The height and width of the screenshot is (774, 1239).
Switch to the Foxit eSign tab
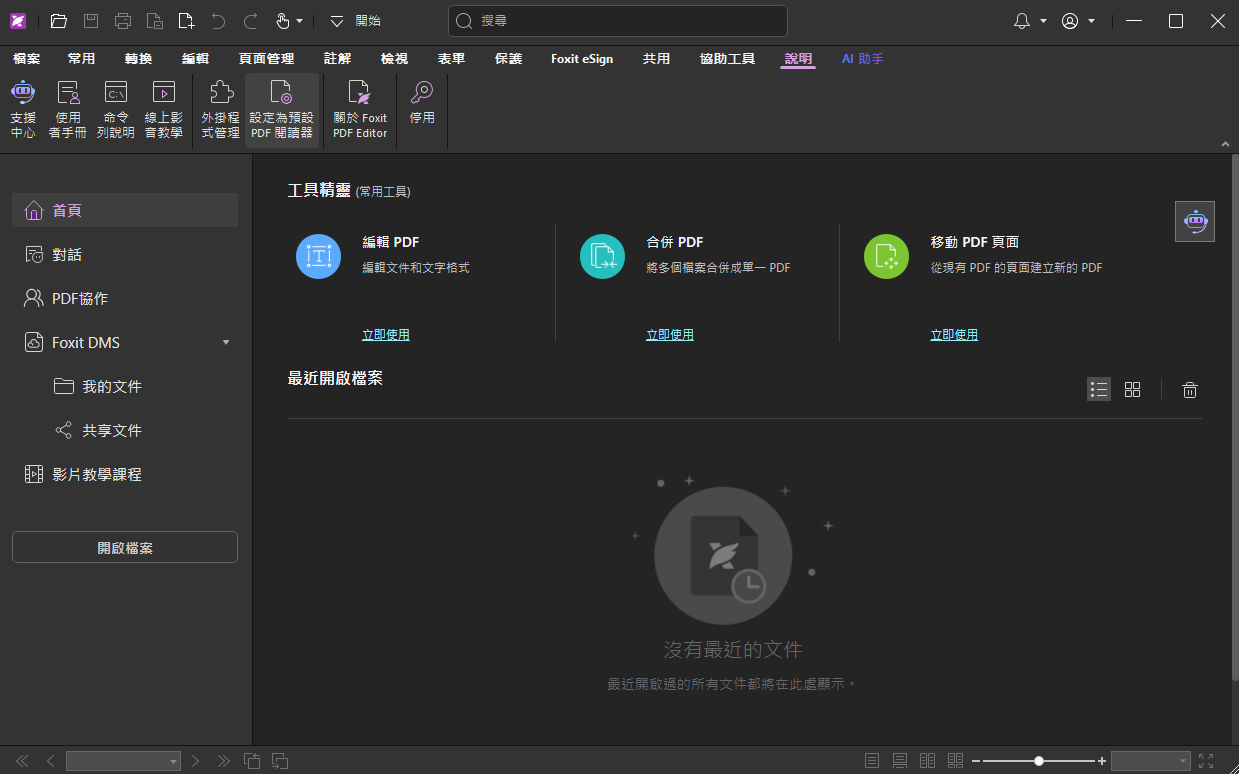pyautogui.click(x=582, y=59)
